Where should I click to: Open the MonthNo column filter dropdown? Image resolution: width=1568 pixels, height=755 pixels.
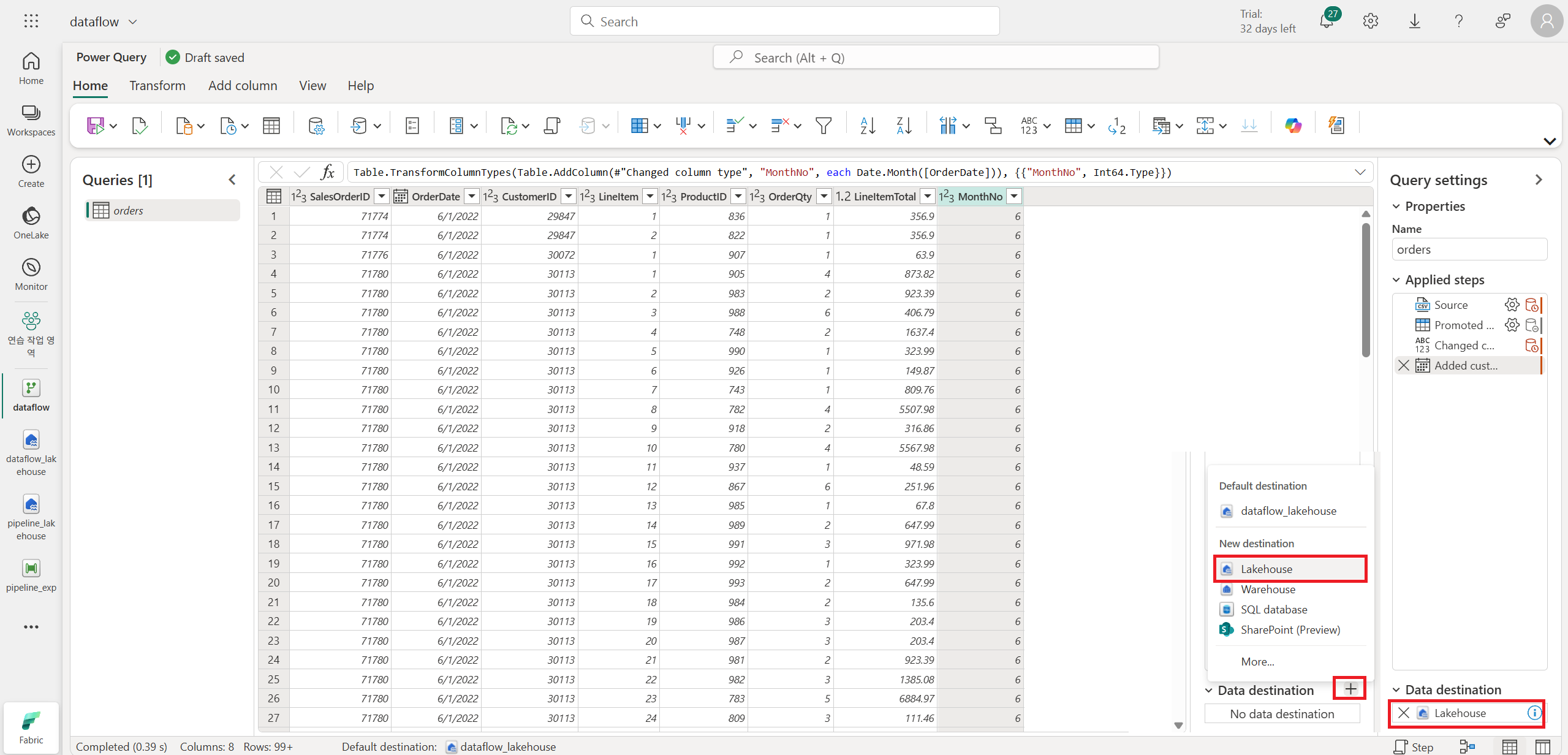1015,196
